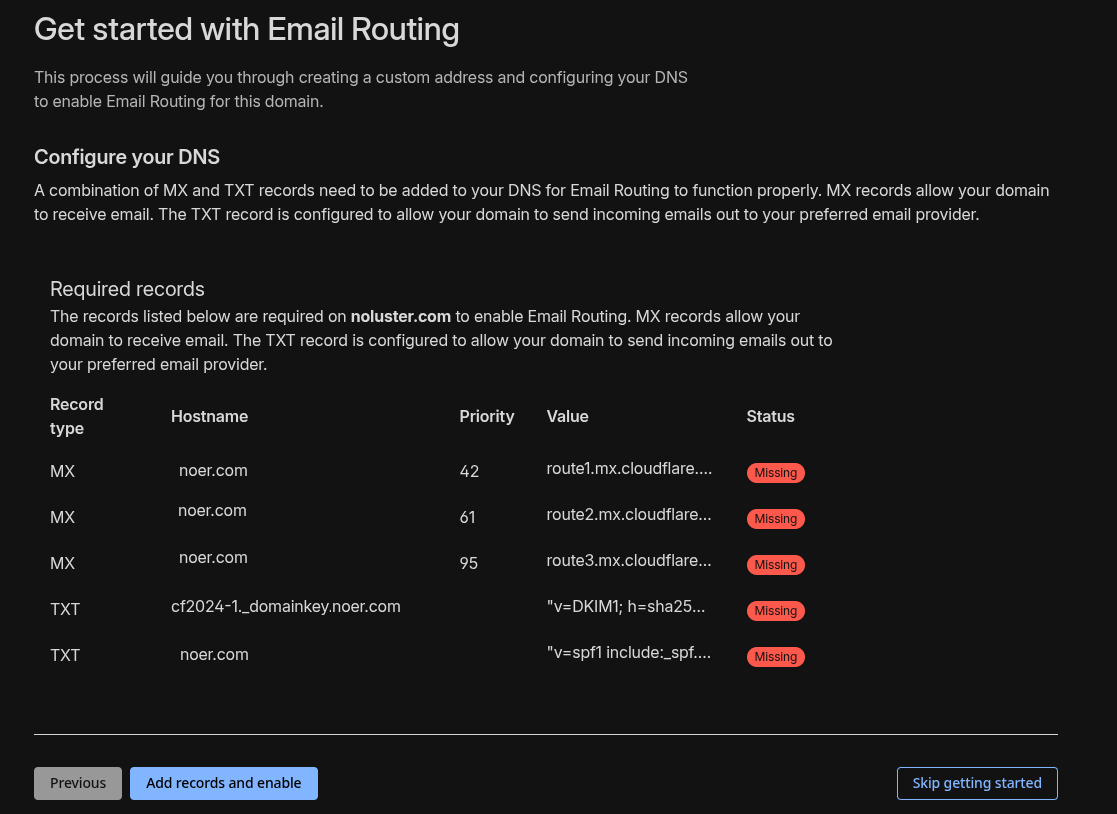Viewport: 1117px width, 814px height.
Task: Click priority value 61
Action: tap(467, 517)
